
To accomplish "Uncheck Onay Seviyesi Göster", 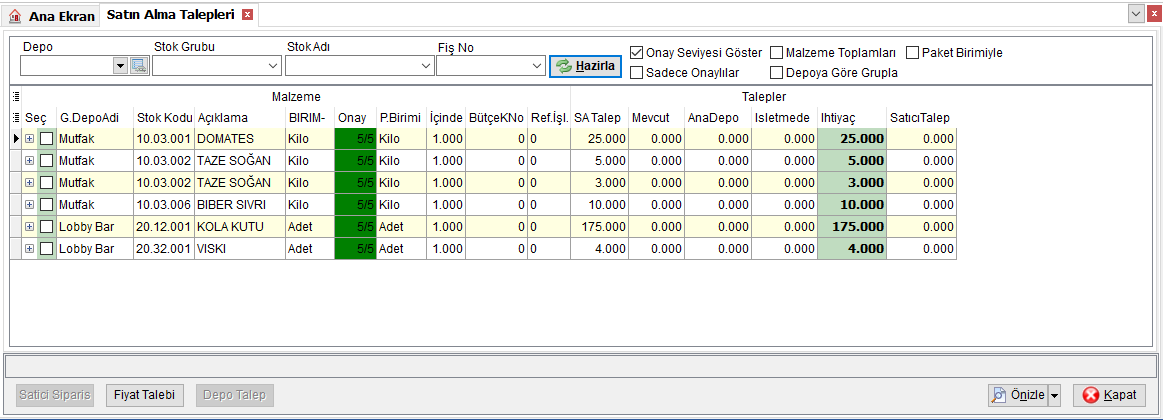I will click(x=636, y=53).
